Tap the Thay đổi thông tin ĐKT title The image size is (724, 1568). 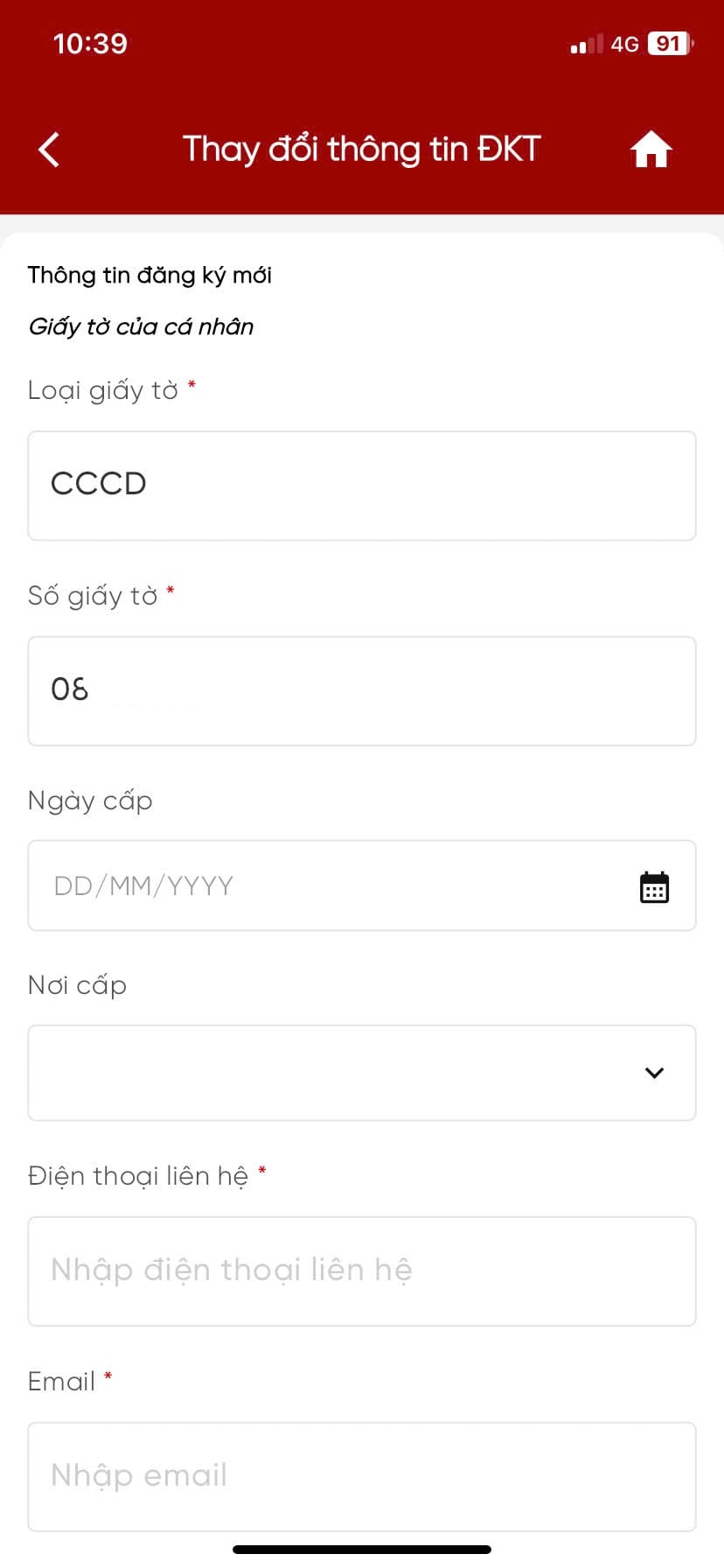pyautogui.click(x=361, y=150)
